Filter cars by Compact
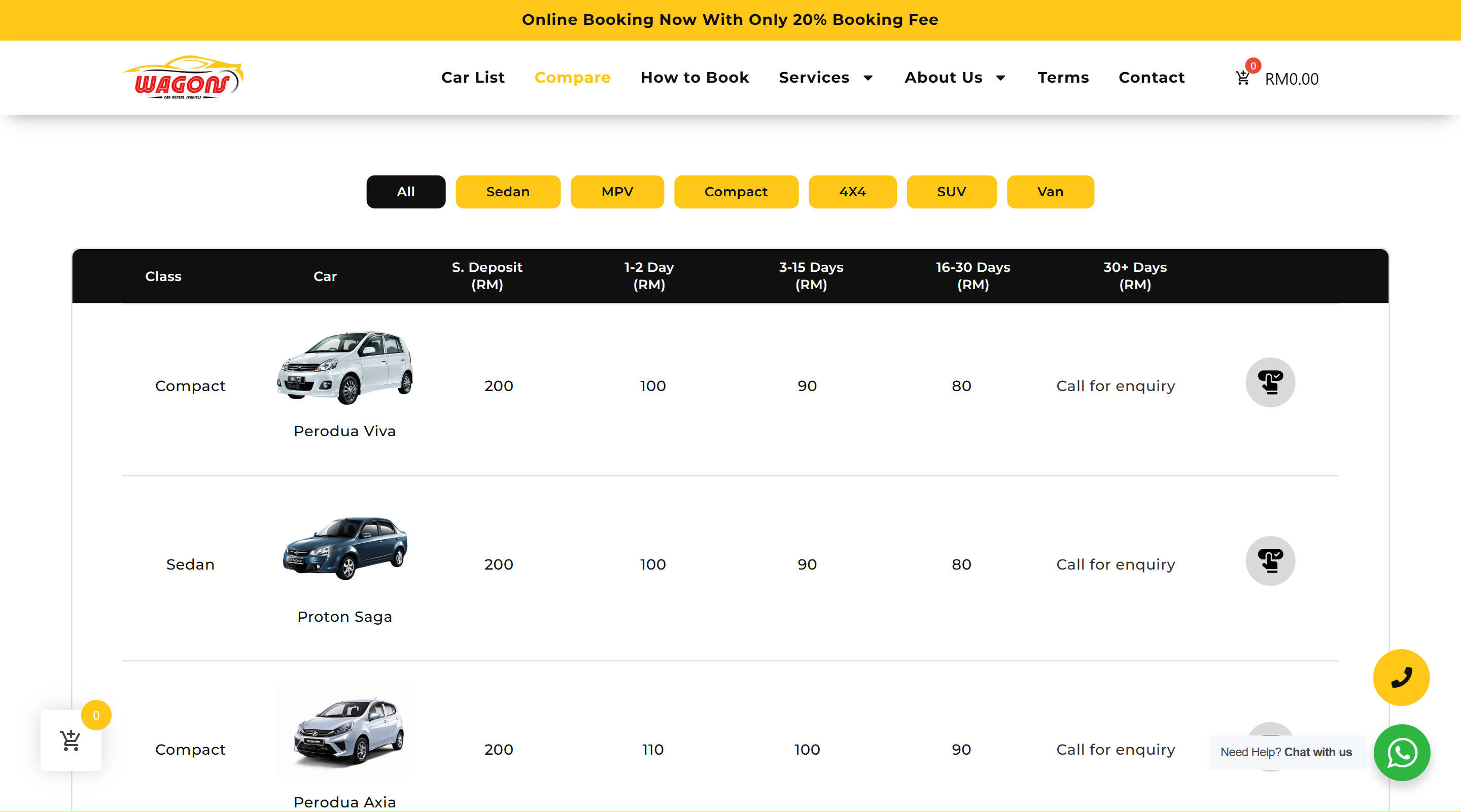 point(736,192)
